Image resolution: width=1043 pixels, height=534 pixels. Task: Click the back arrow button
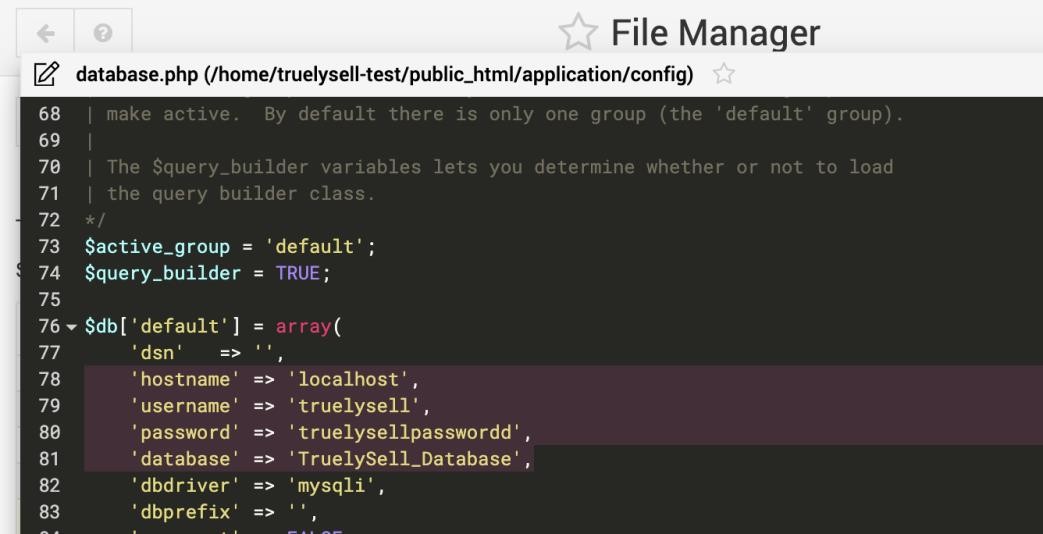pos(43,32)
